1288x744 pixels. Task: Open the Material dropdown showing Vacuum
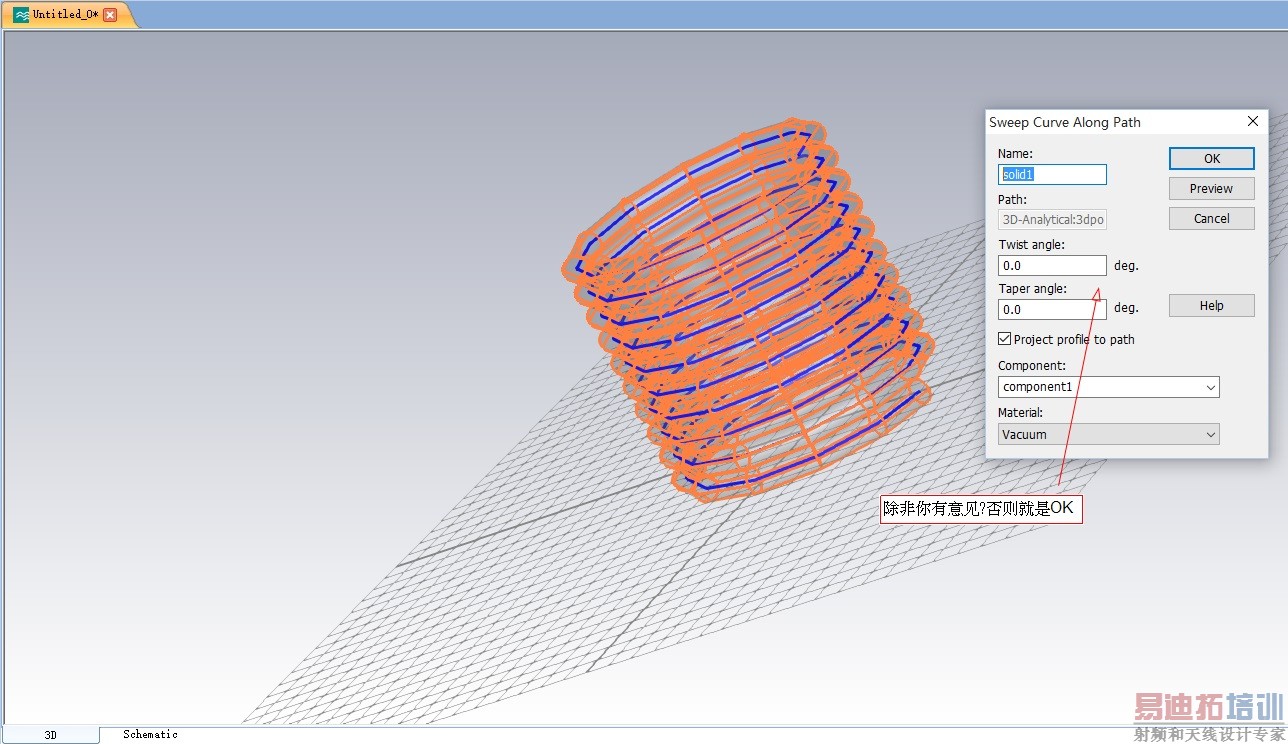click(x=1109, y=435)
